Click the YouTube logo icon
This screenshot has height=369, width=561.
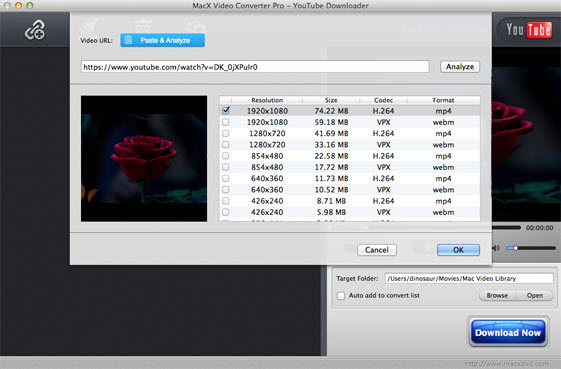coord(529,29)
